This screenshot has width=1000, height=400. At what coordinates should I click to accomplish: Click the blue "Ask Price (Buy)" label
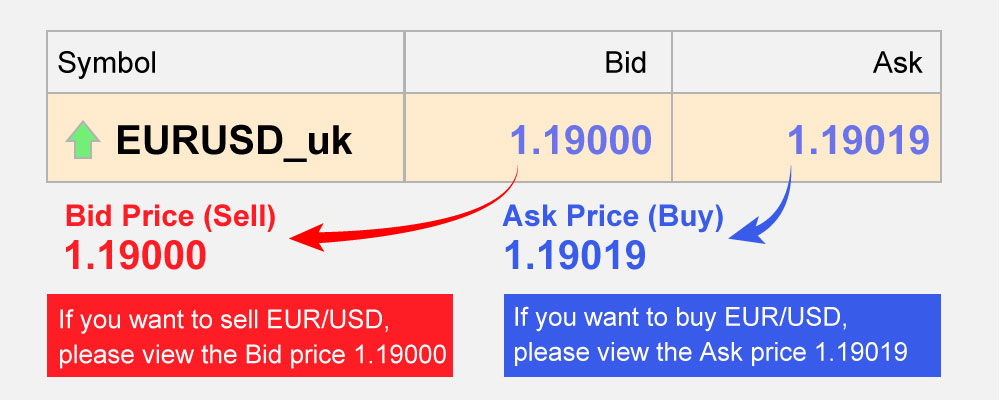point(613,215)
